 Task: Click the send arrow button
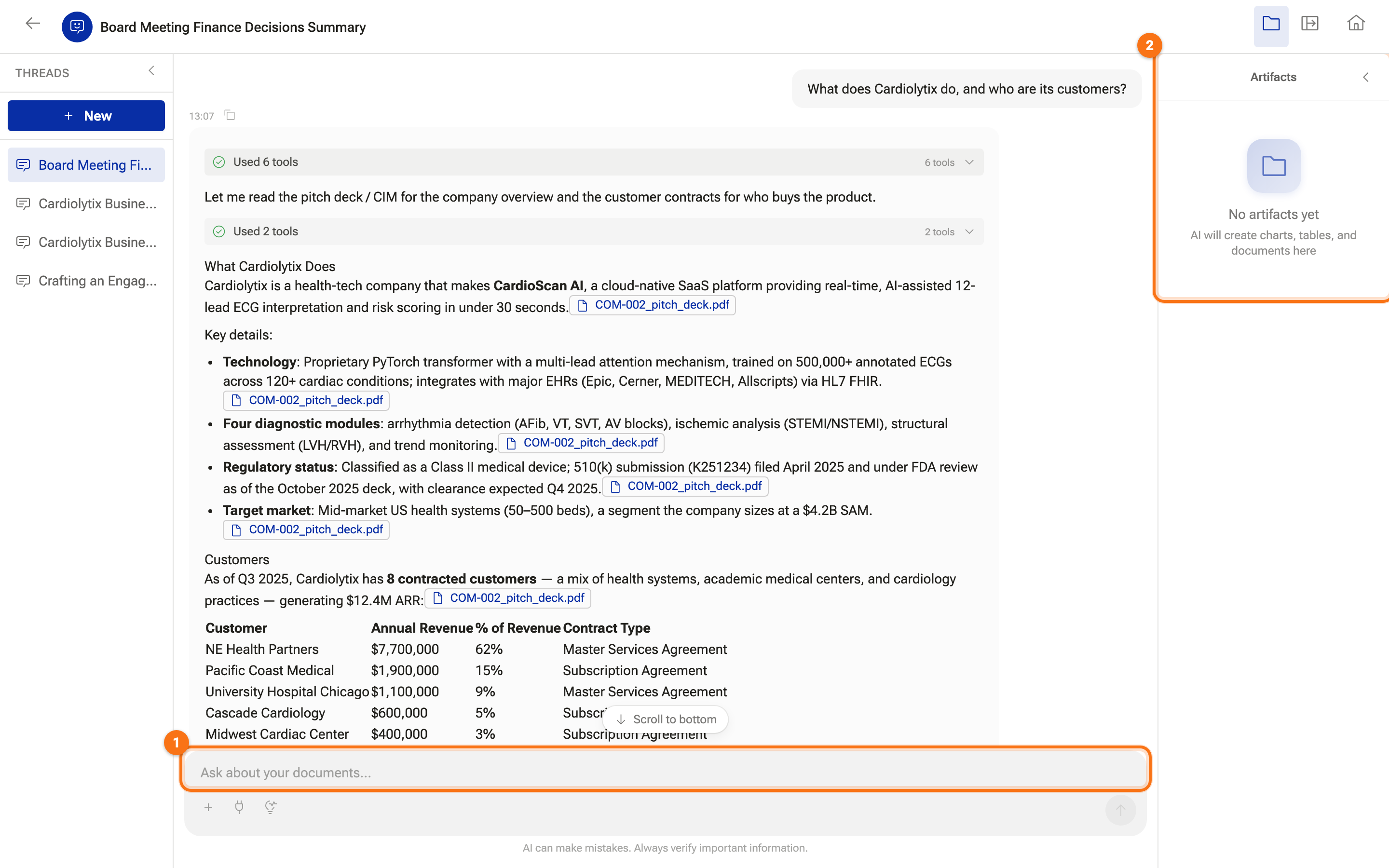pos(1120,810)
